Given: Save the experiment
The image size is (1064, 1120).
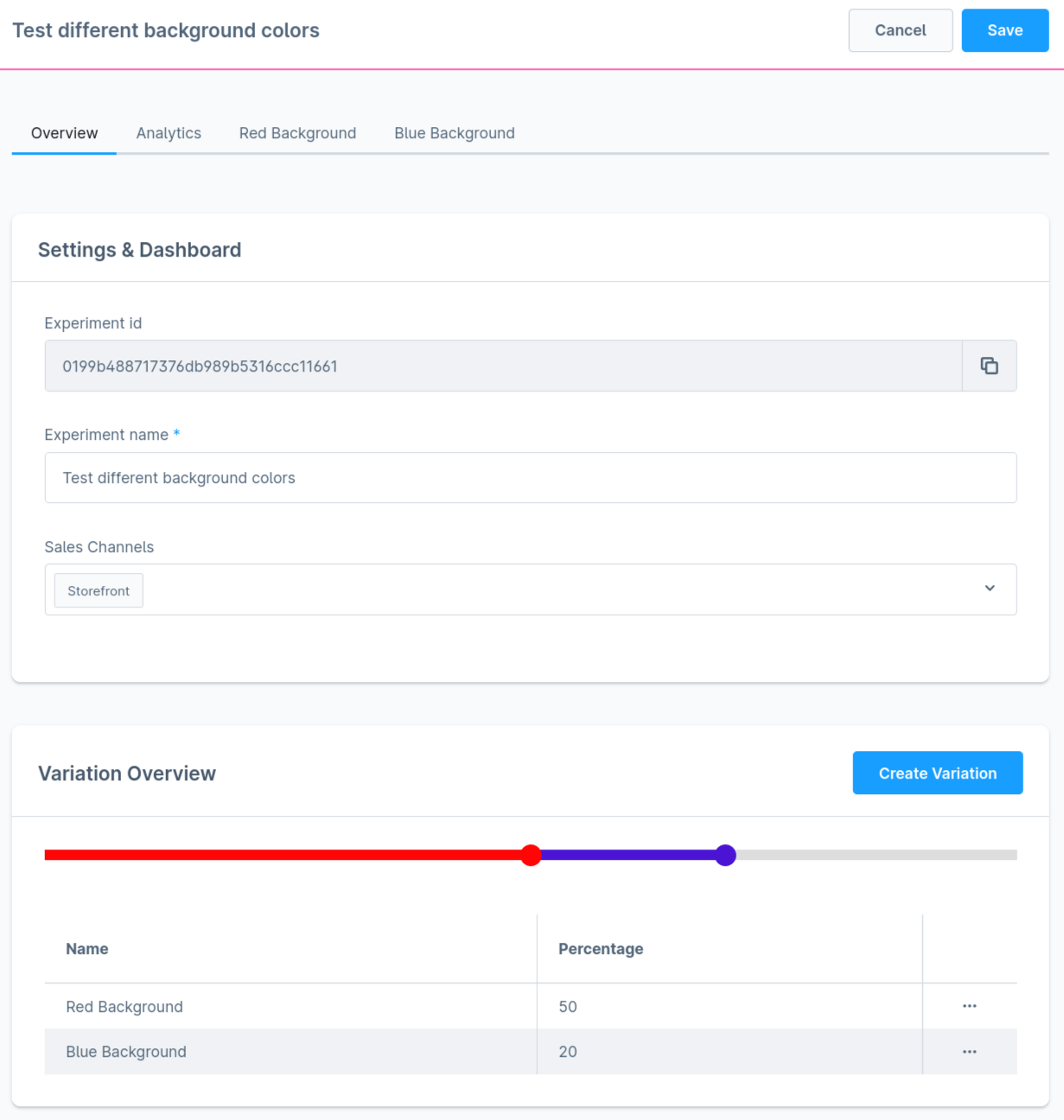Looking at the screenshot, I should (1005, 30).
